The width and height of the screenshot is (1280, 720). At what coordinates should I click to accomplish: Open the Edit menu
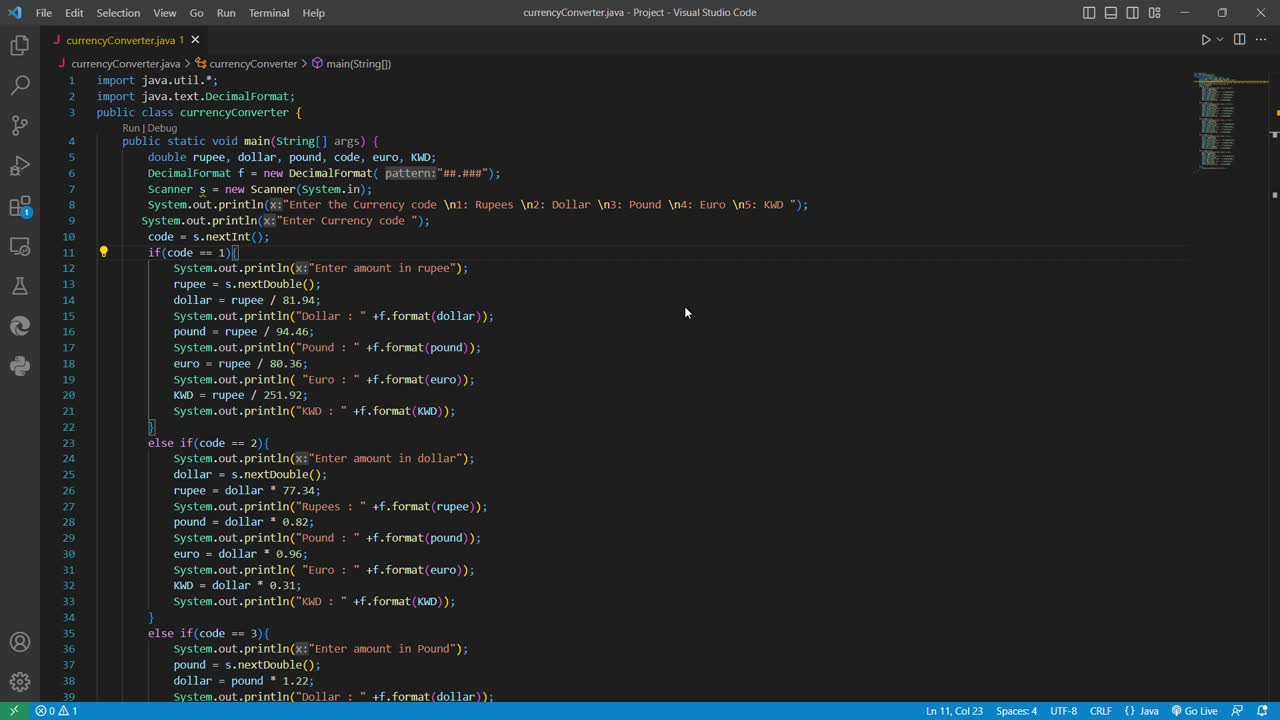[x=74, y=13]
